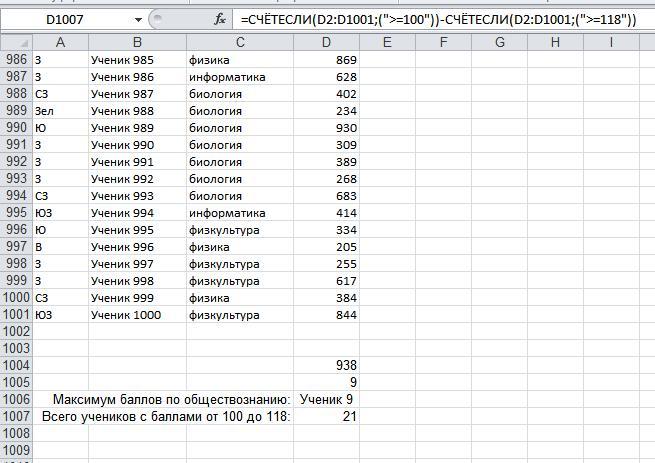Viewport: 655px width, 463px height.
Task: Select column A header
Action: 61,42
